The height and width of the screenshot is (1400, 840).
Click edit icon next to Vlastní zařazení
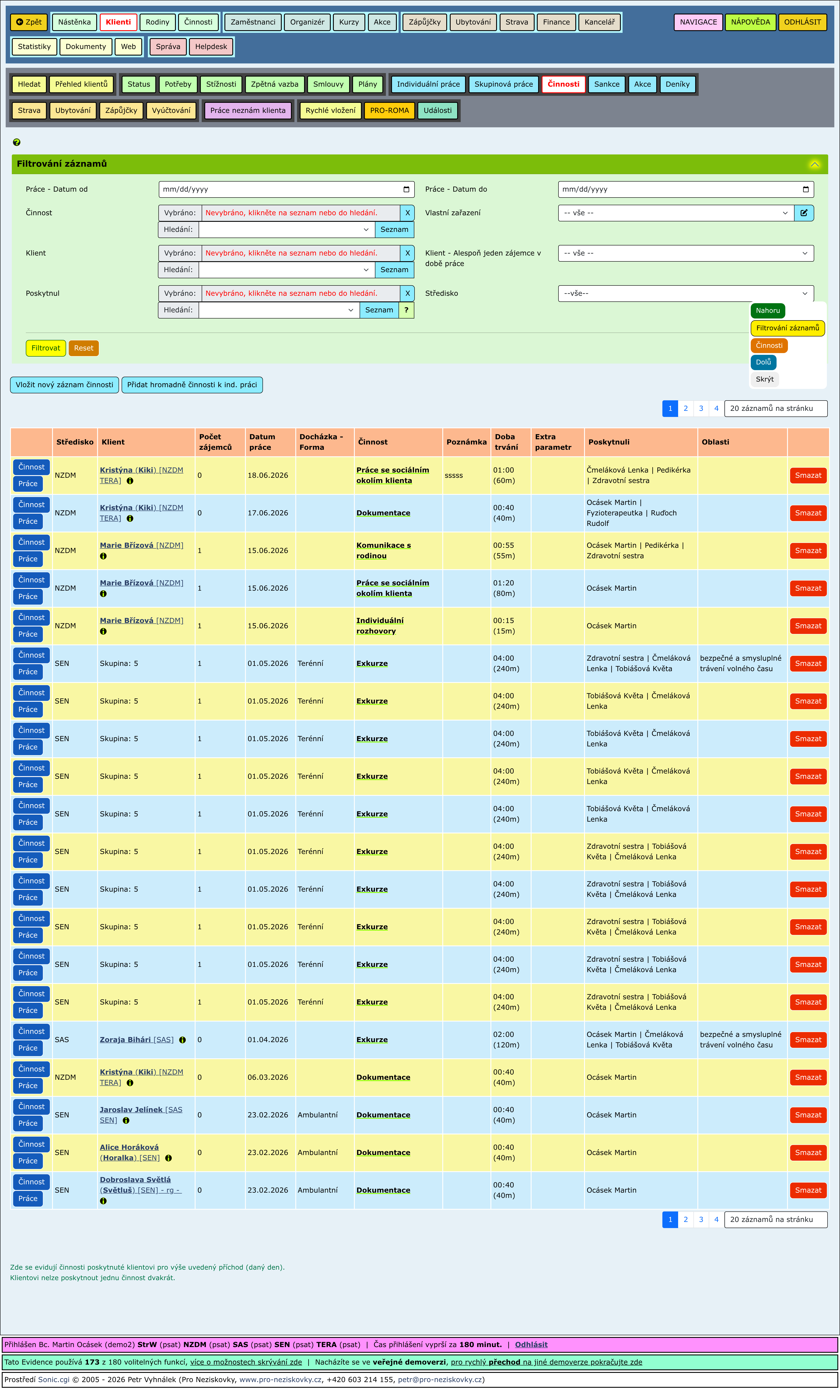point(803,213)
